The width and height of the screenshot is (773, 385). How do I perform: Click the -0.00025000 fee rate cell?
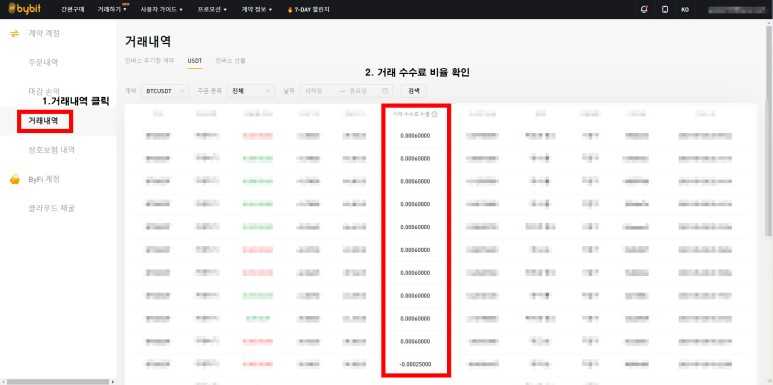point(415,364)
